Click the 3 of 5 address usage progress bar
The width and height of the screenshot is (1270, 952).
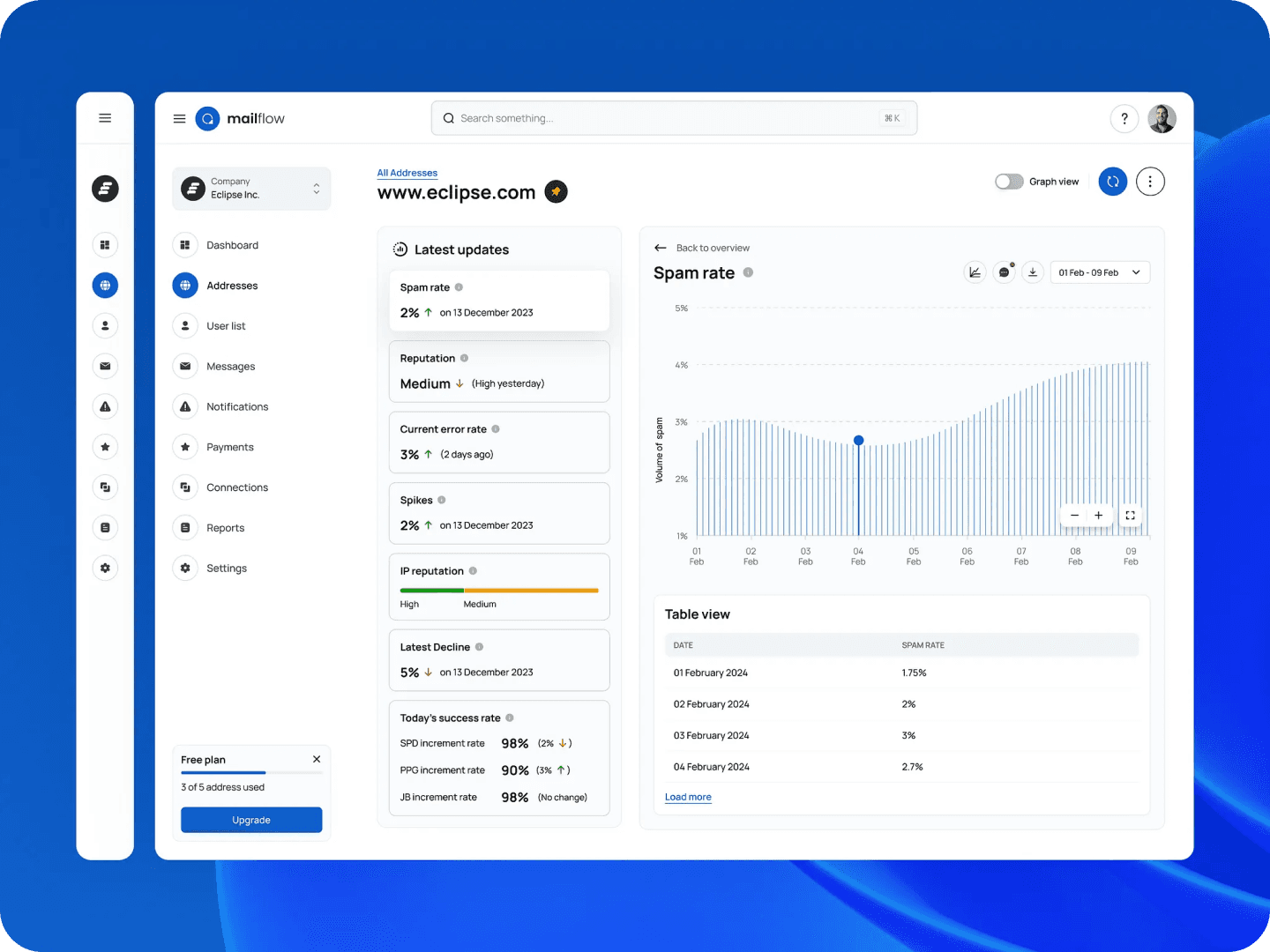[251, 772]
